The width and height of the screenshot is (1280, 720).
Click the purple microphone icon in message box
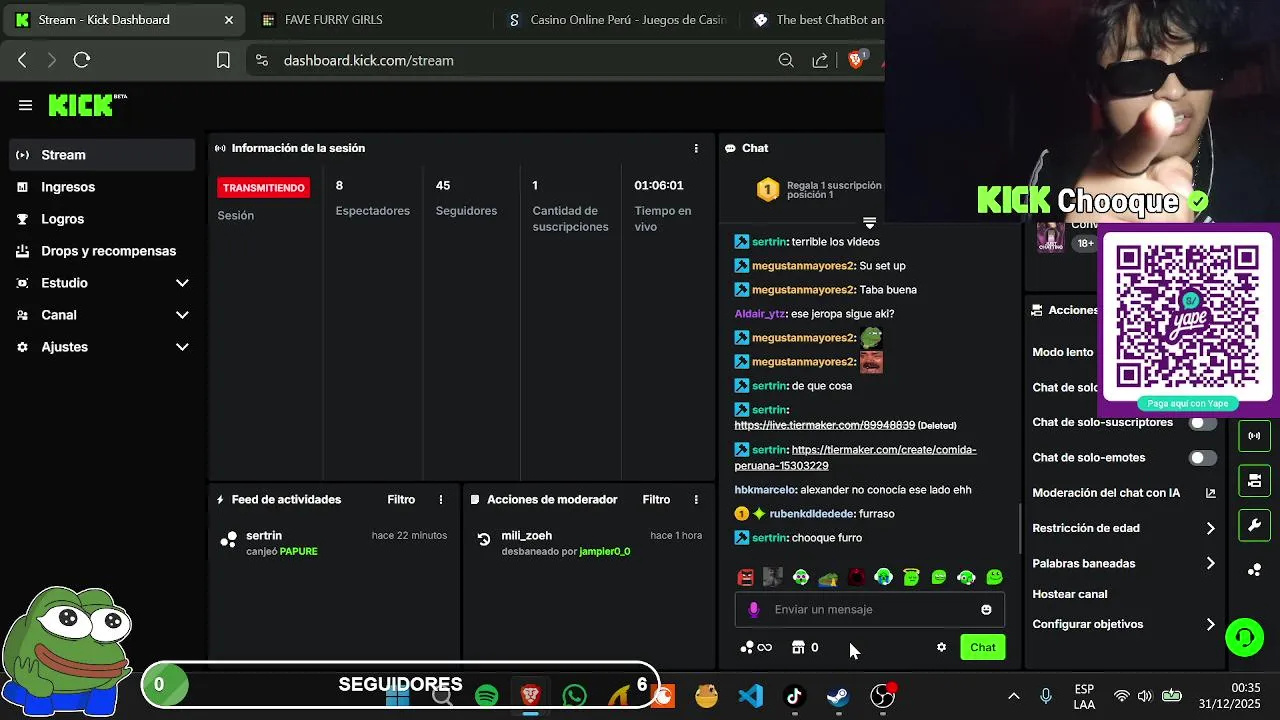pyautogui.click(x=754, y=610)
